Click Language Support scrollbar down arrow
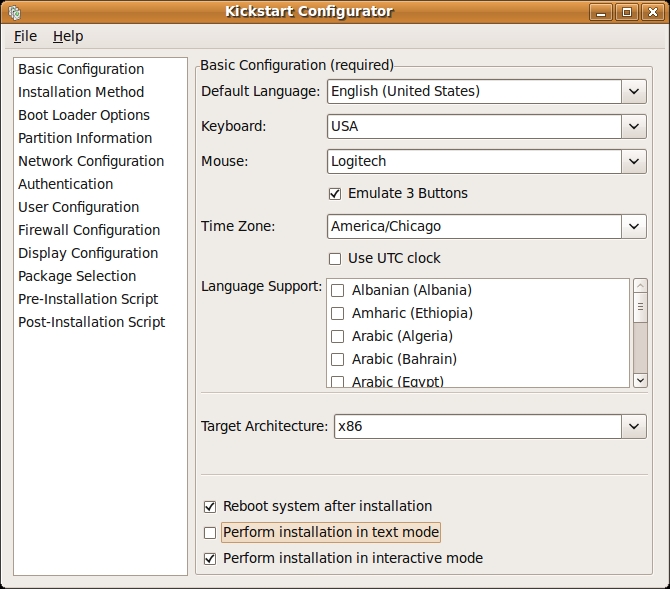The width and height of the screenshot is (670, 589). [640, 379]
